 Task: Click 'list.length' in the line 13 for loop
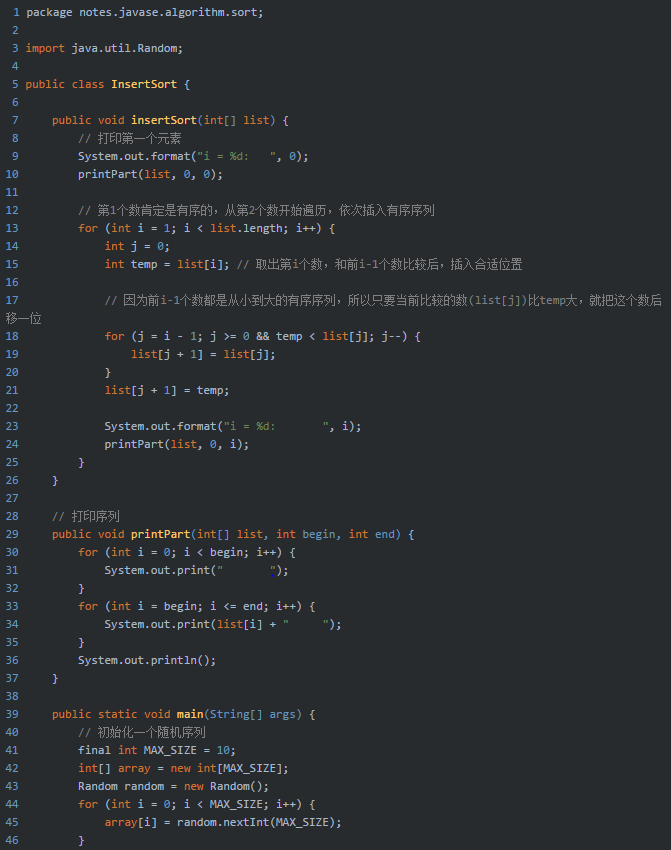[x=246, y=228]
